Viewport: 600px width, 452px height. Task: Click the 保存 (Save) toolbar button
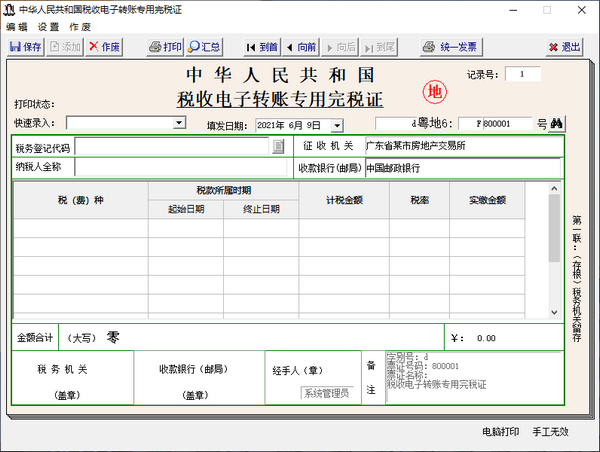25,47
